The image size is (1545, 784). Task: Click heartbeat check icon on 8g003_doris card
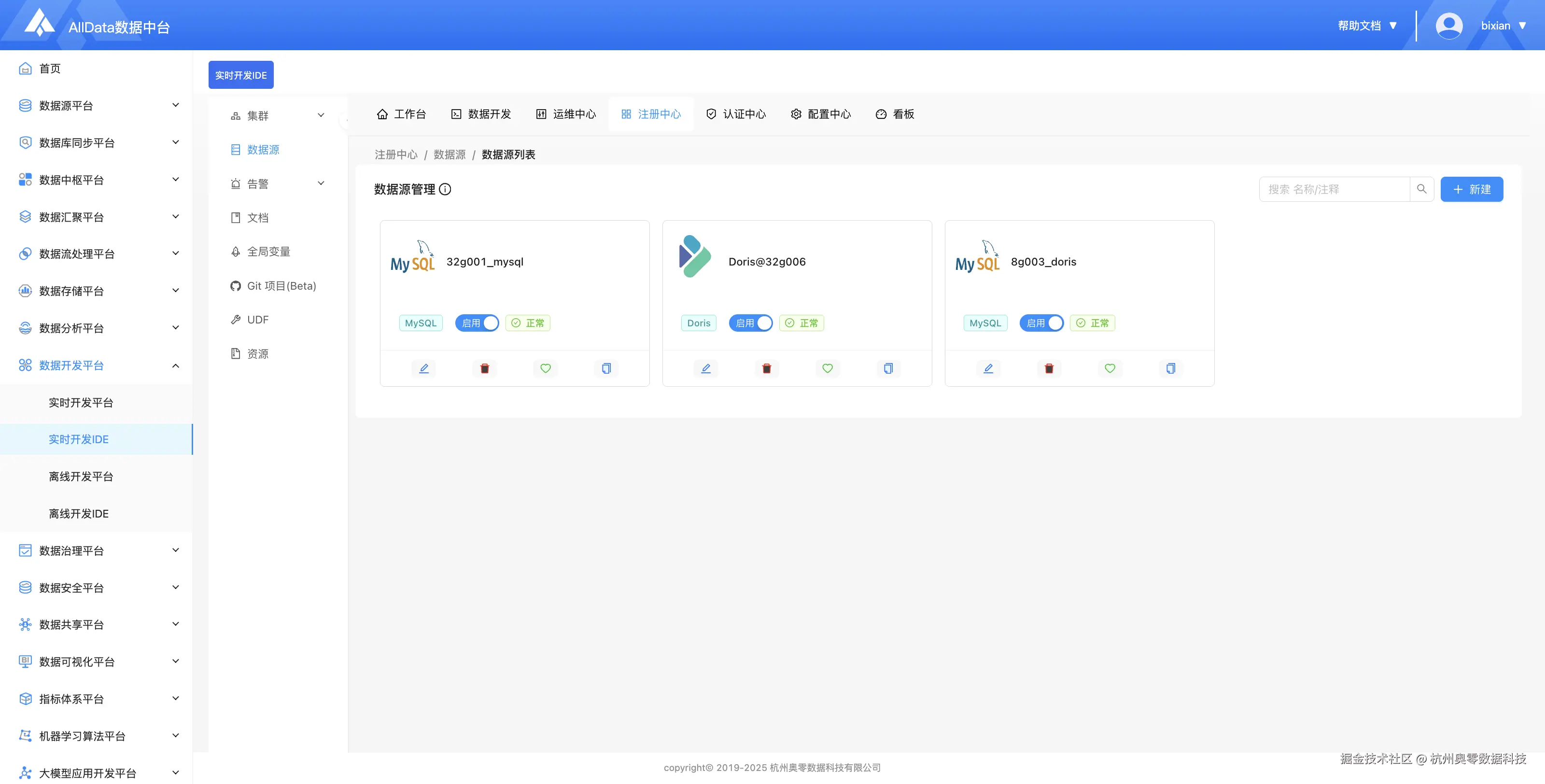1110,368
